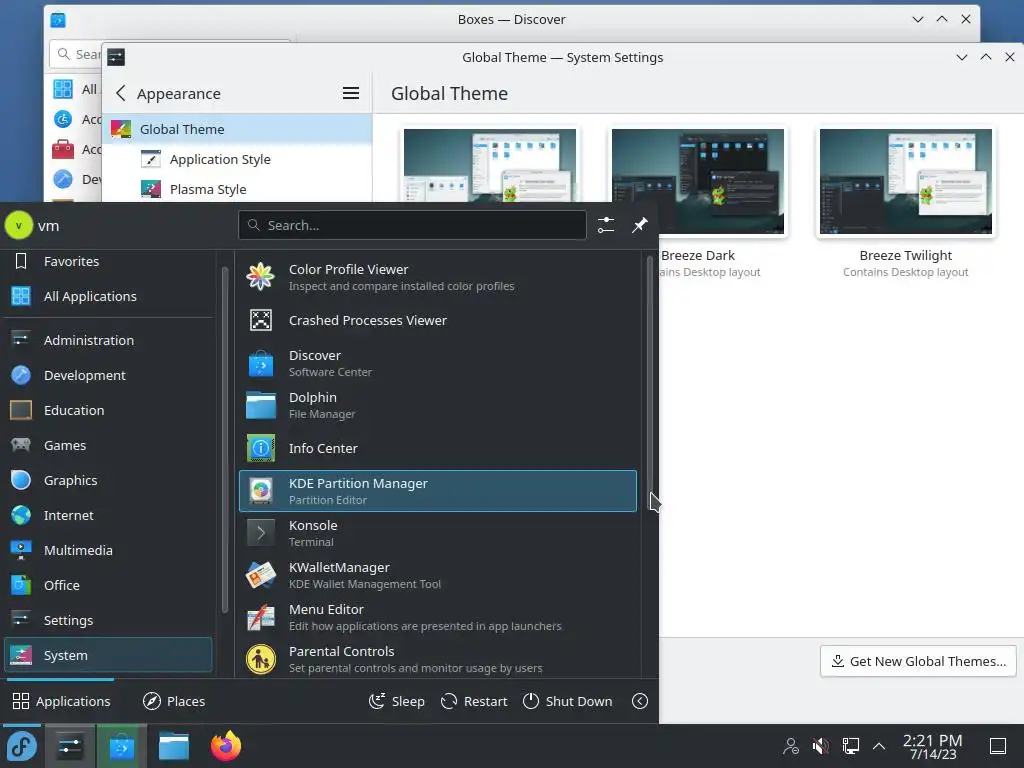The image size is (1024, 768).
Task: Click Discover taskbar icon
Action: click(121, 746)
